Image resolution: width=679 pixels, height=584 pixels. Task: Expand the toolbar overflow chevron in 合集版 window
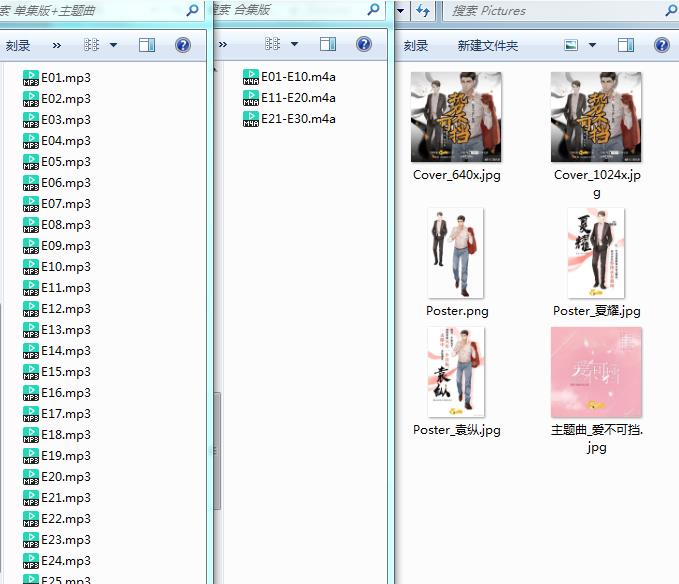coord(222,45)
